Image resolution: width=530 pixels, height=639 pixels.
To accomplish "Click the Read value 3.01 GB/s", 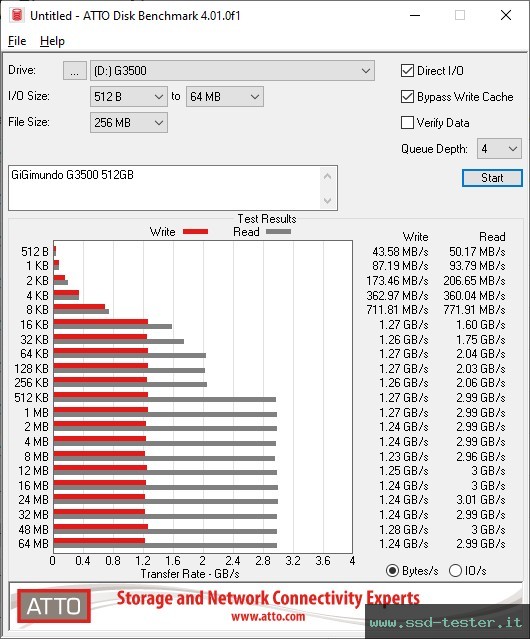I will [x=481, y=500].
